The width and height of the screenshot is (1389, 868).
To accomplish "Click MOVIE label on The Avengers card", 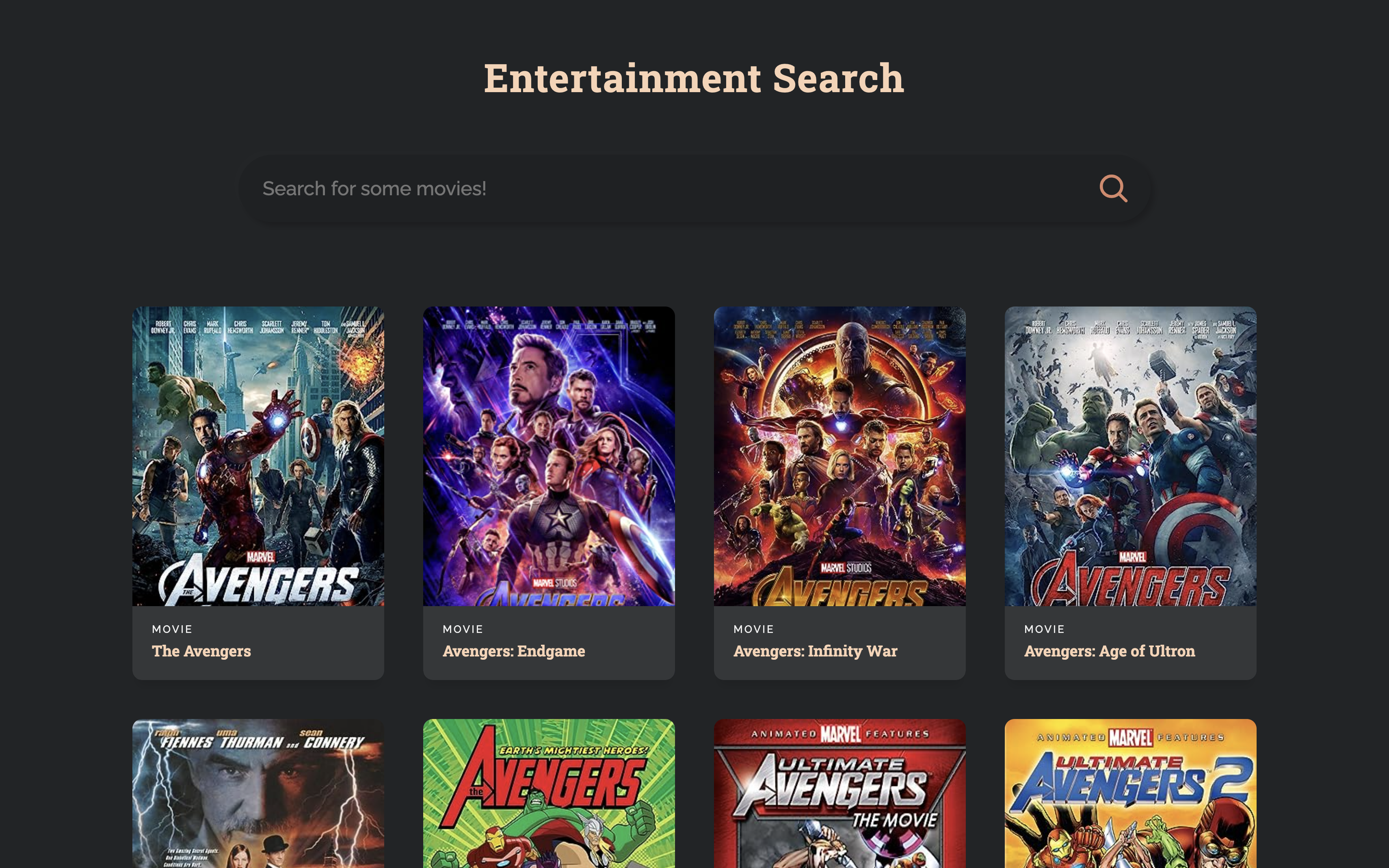I will tap(172, 629).
